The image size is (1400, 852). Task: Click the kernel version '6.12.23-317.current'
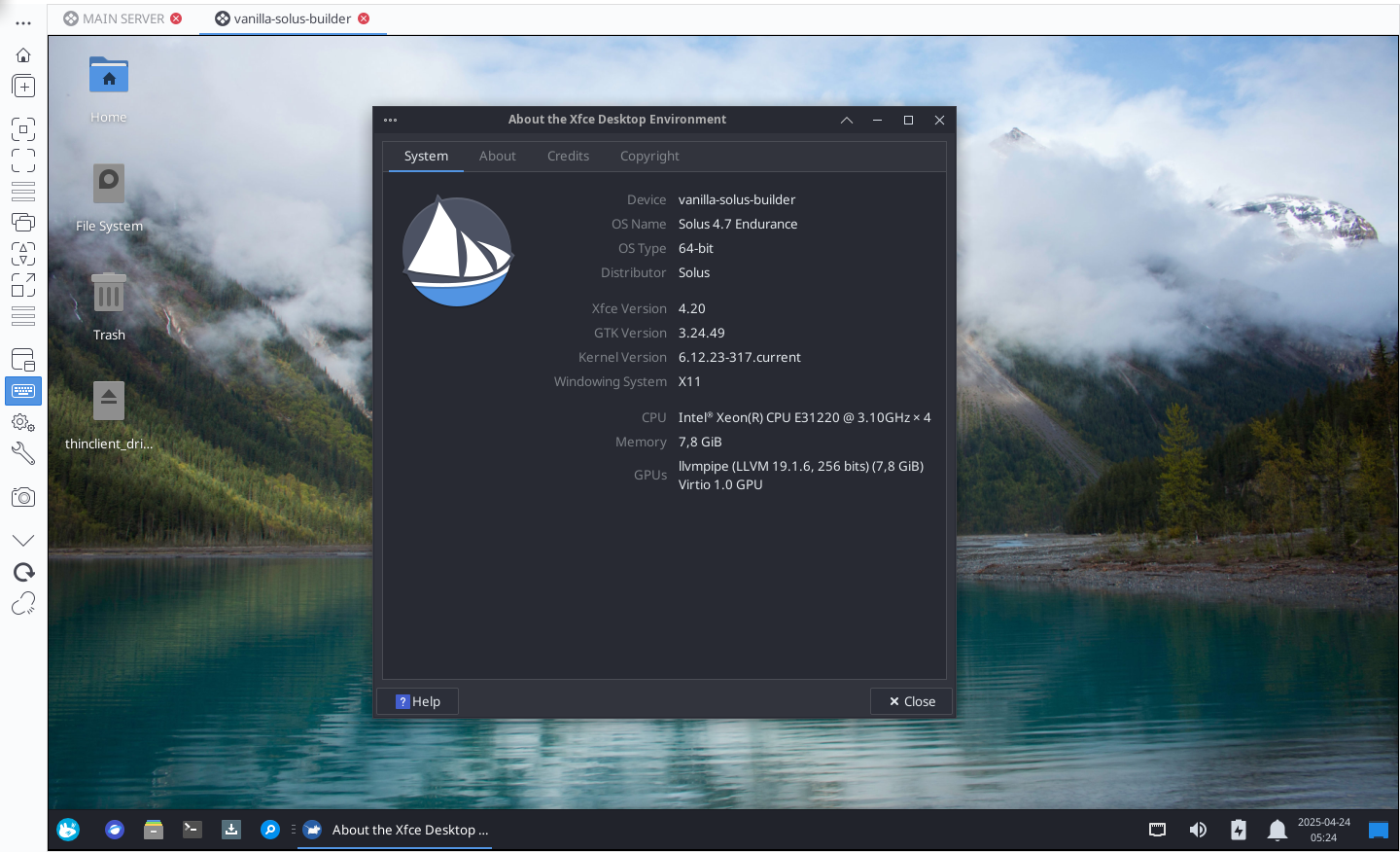coord(740,357)
